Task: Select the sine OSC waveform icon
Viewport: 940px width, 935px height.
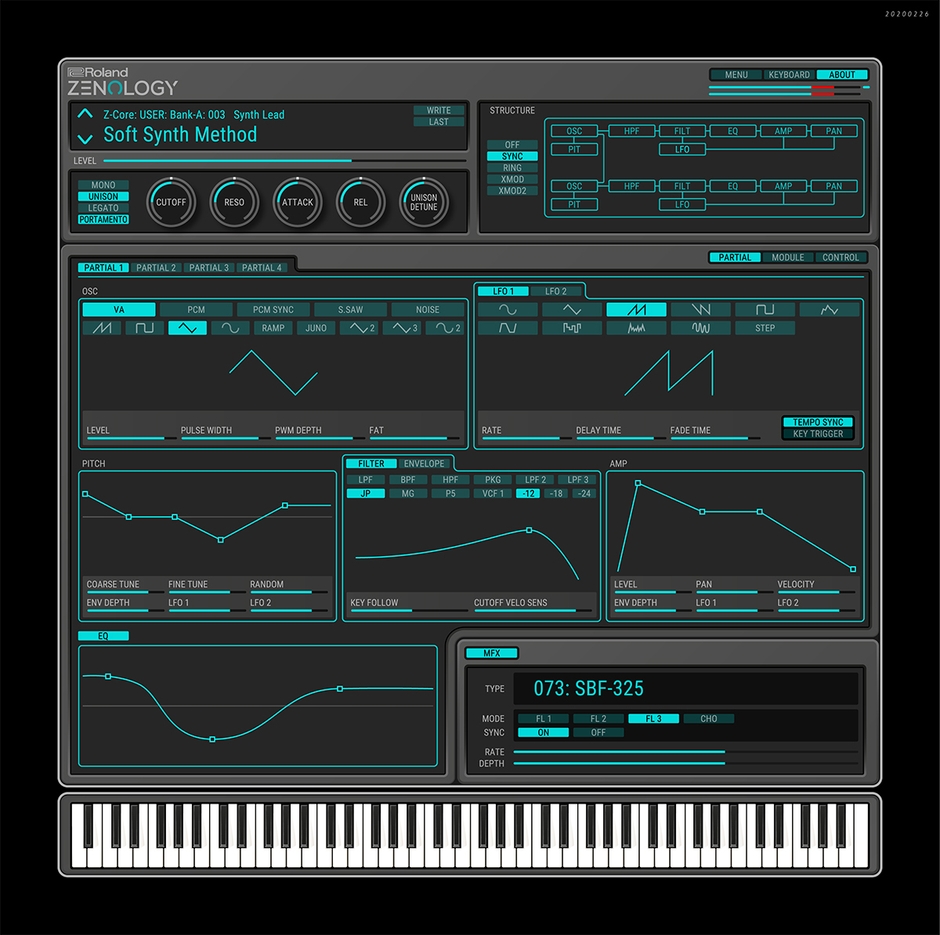Action: [x=230, y=328]
